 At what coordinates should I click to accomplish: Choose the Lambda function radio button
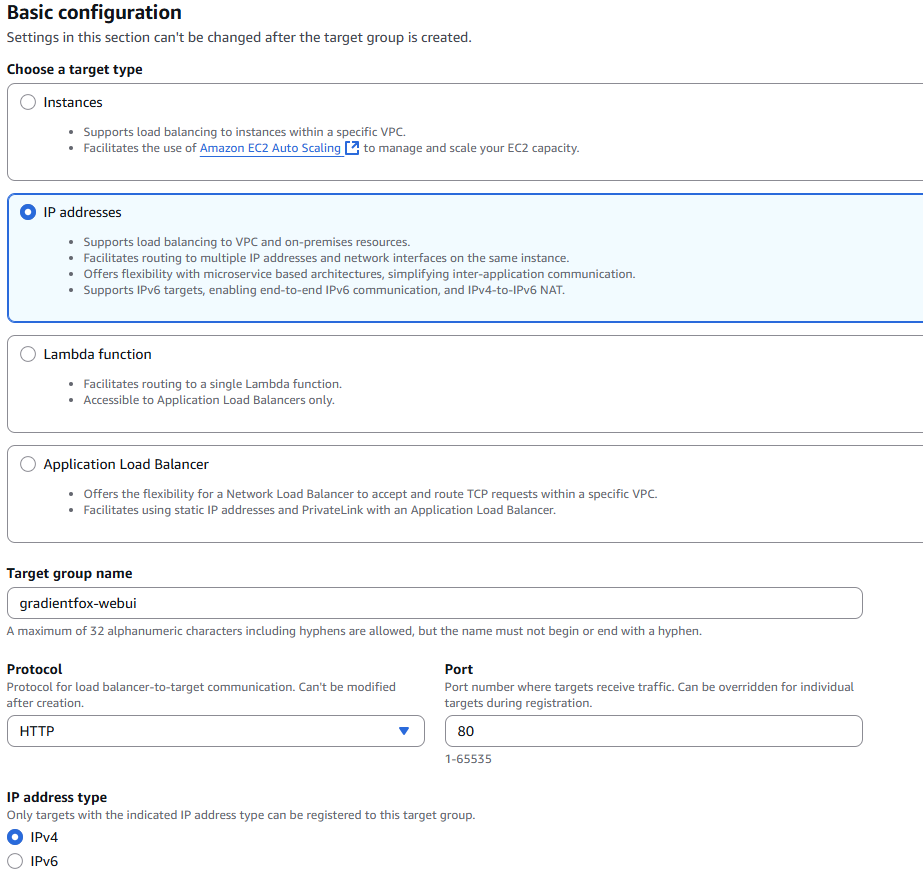point(28,354)
